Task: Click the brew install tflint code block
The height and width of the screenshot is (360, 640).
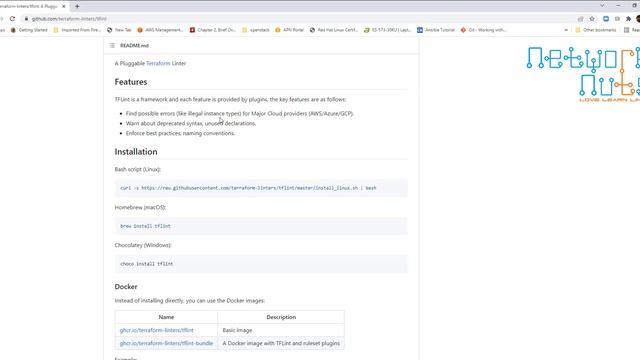Action: click(x=261, y=226)
